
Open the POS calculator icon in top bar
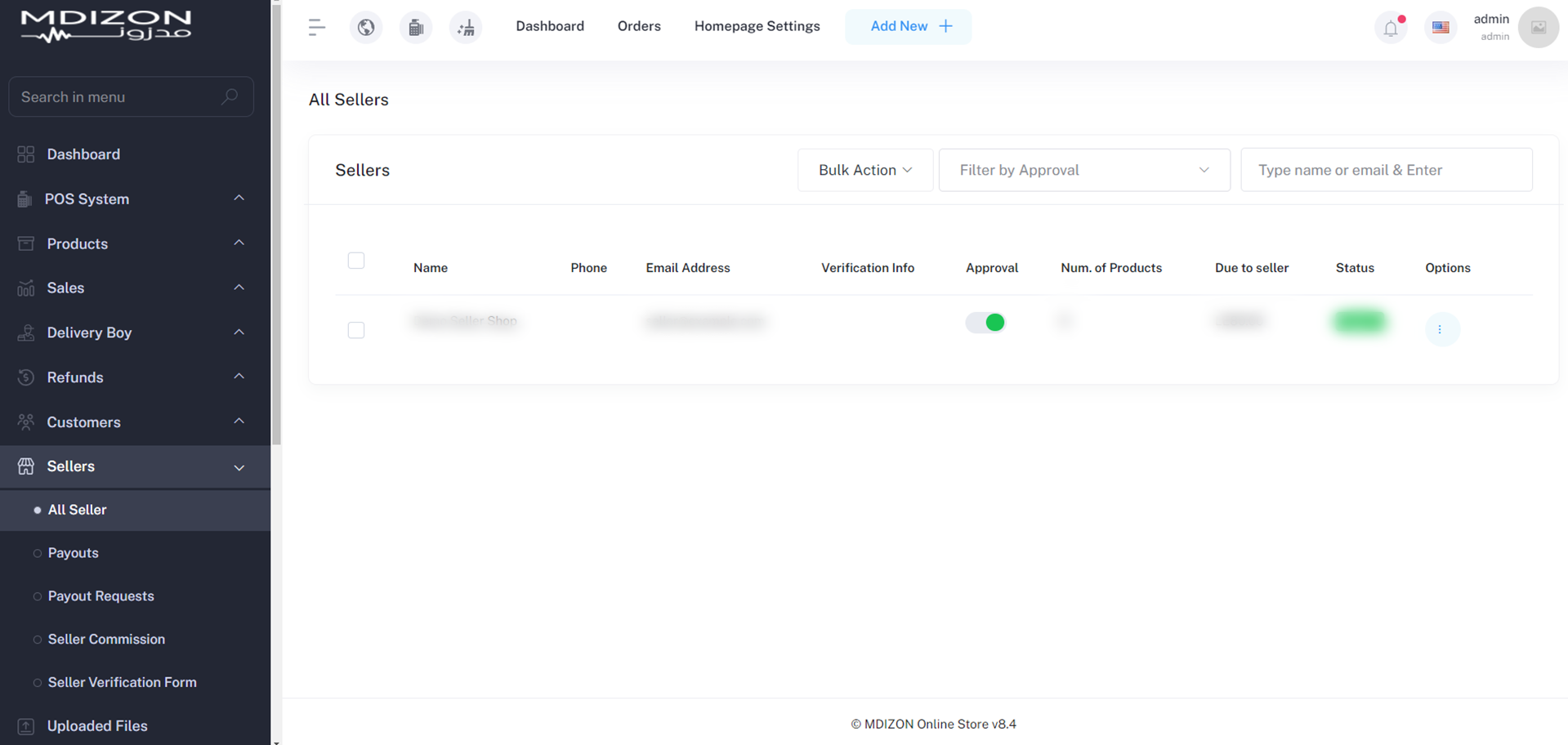pos(416,27)
